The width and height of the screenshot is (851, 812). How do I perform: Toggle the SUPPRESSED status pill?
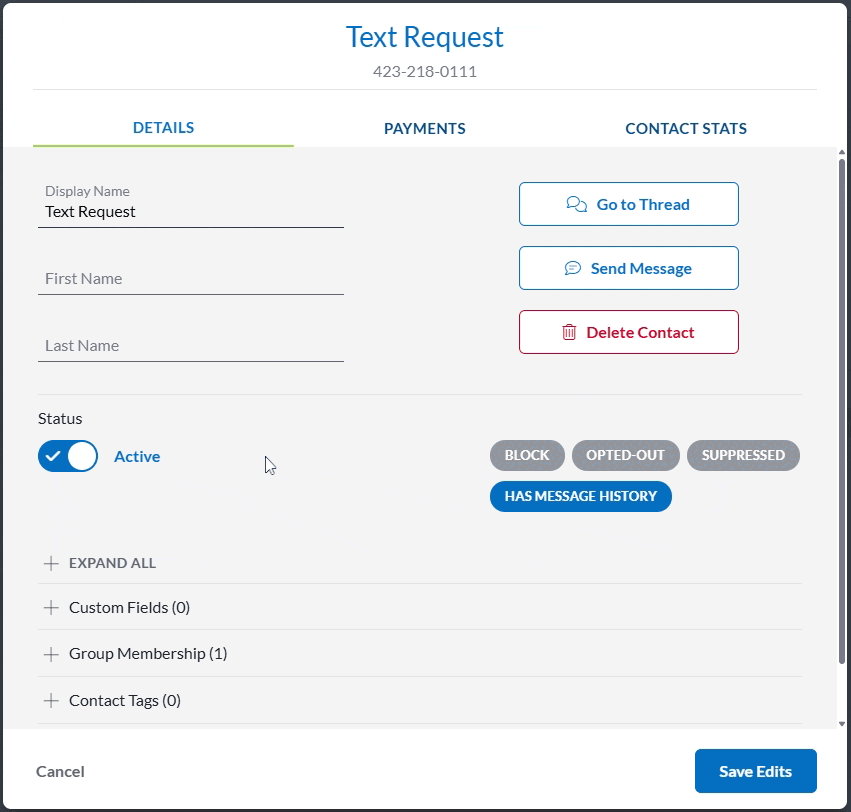(743, 455)
